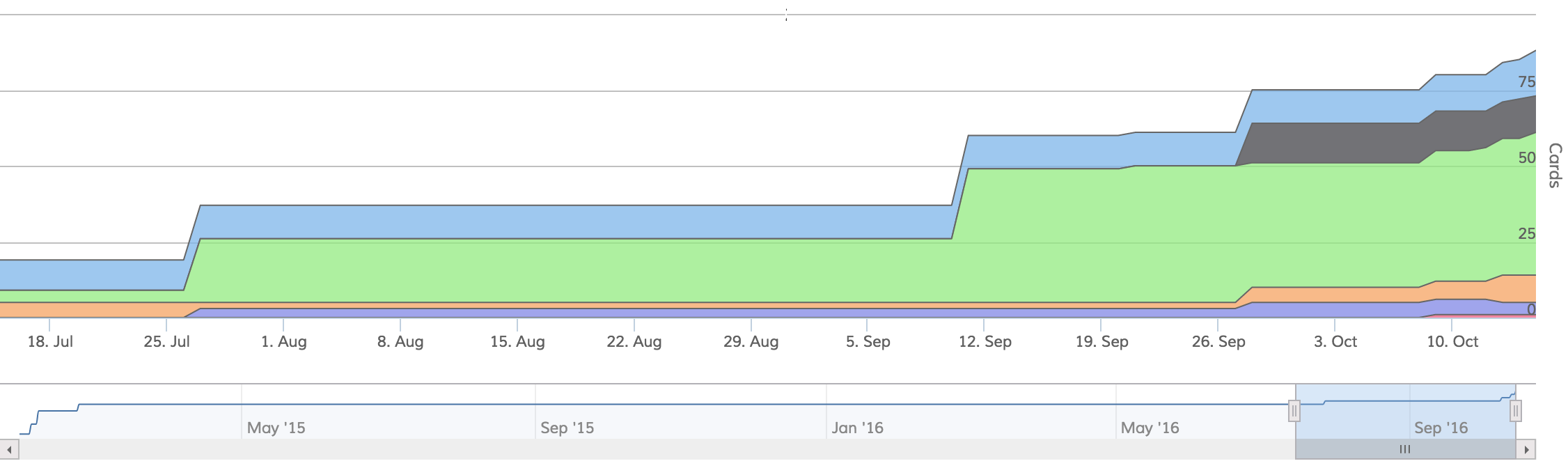The width and height of the screenshot is (1568, 468).
Task: Click the Sep '15 label in navigator
Action: pyautogui.click(x=567, y=428)
